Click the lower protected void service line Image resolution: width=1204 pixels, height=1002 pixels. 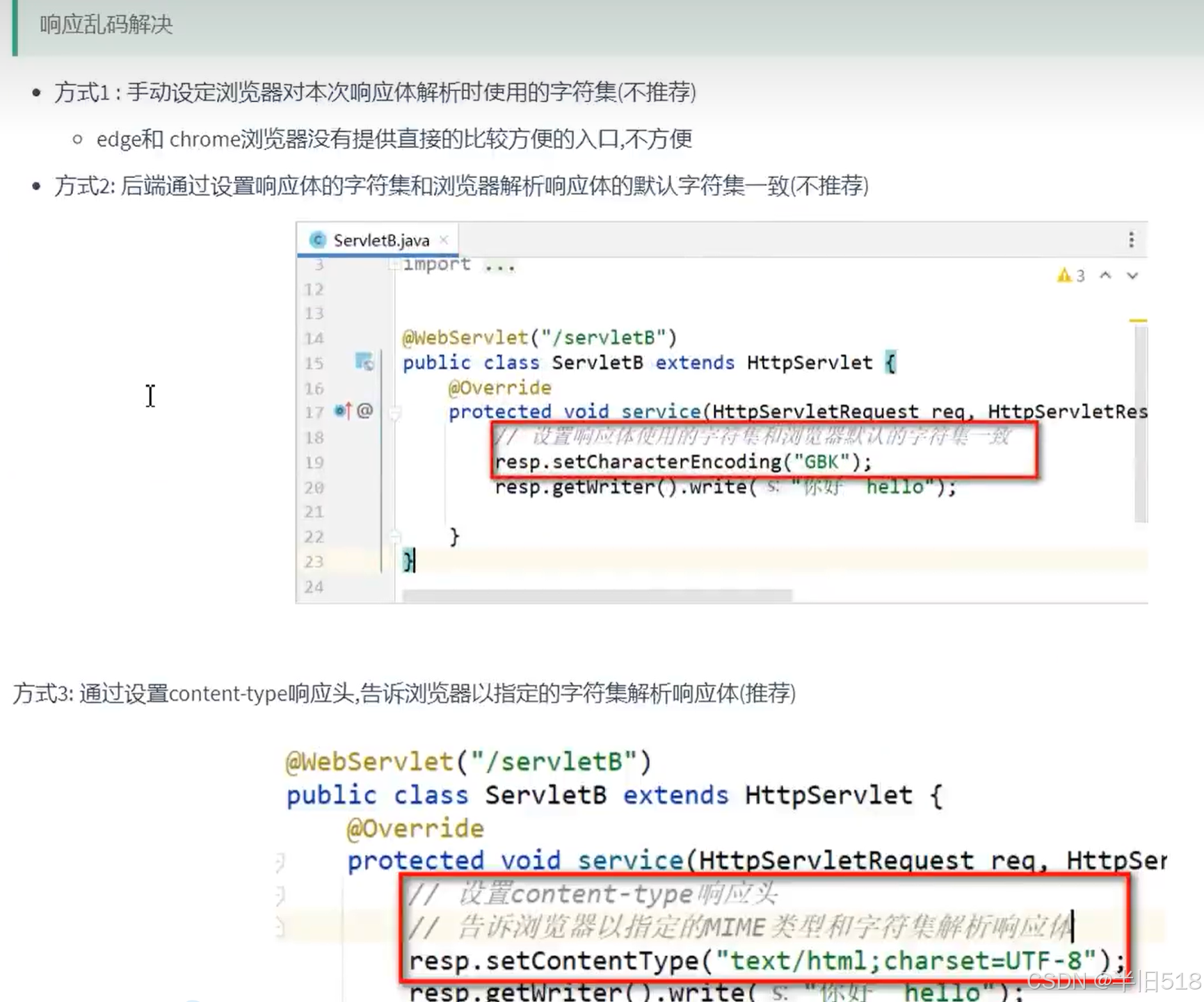[757, 861]
